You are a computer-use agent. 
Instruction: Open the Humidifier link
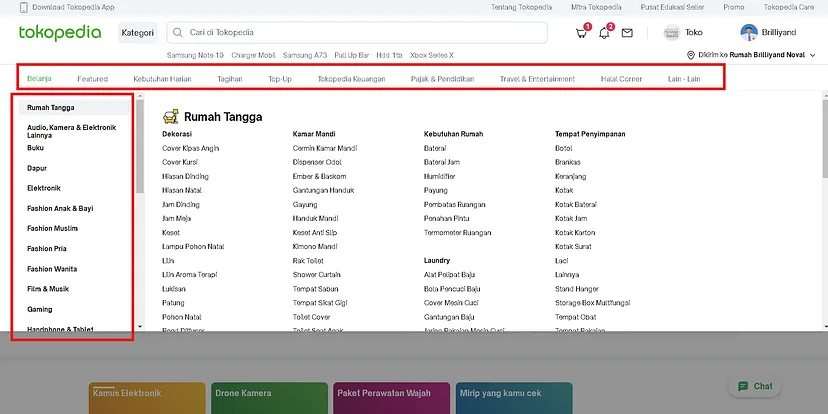(x=439, y=176)
